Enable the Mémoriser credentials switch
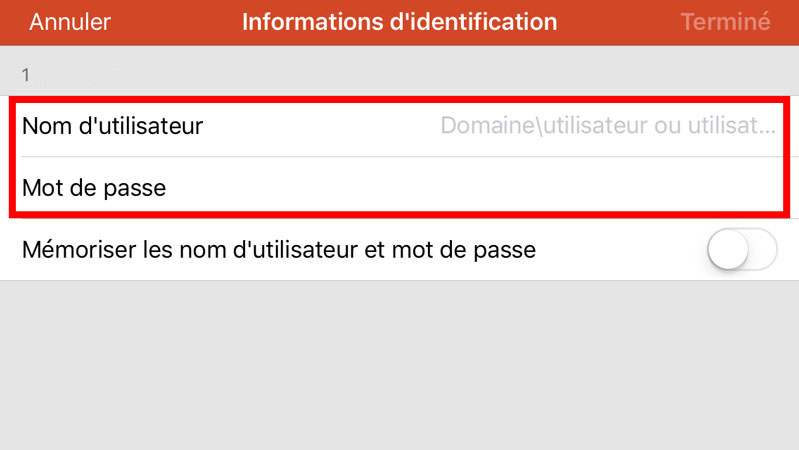 [x=742, y=250]
